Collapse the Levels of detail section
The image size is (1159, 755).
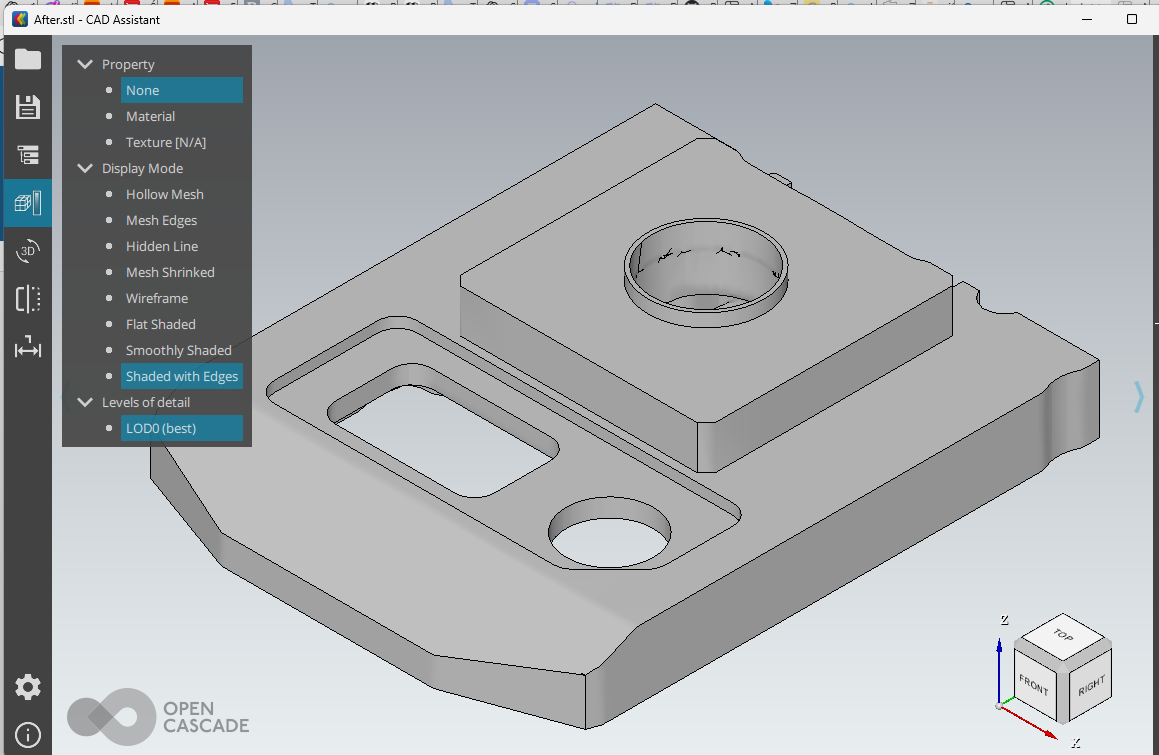coord(85,402)
